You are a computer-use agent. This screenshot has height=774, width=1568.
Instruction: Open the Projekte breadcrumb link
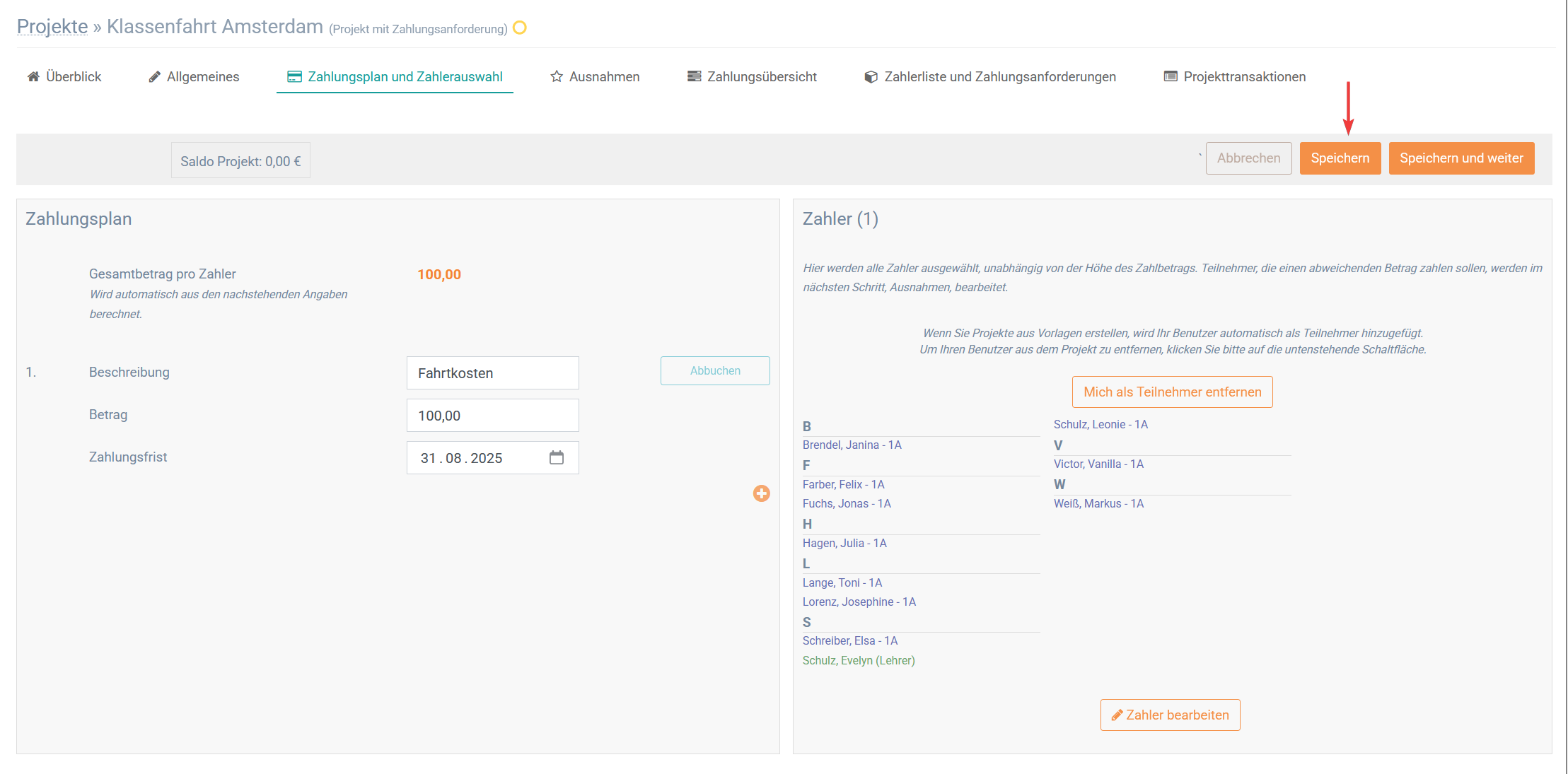pyautogui.click(x=52, y=27)
